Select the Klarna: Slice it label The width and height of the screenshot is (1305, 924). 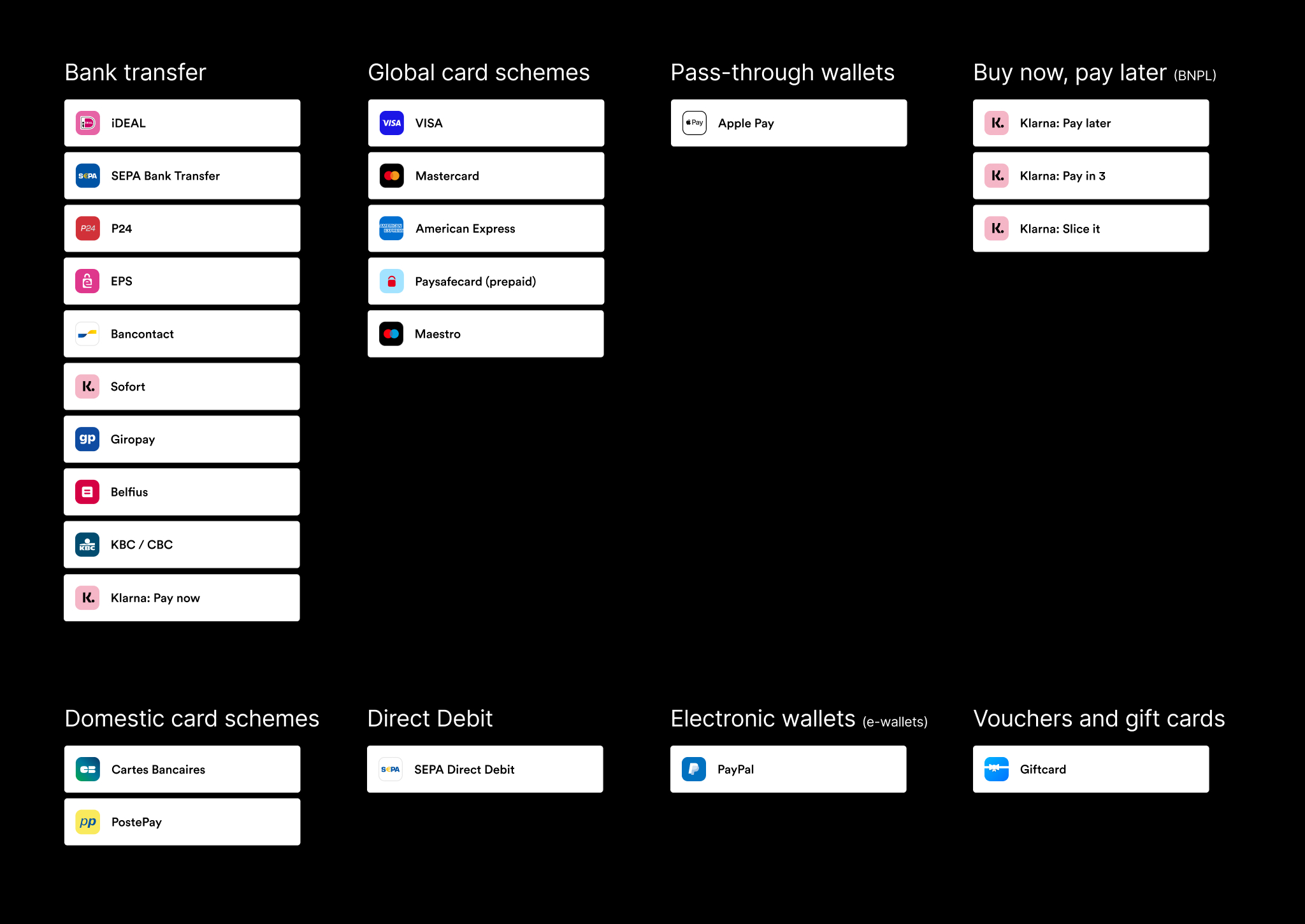(1060, 229)
